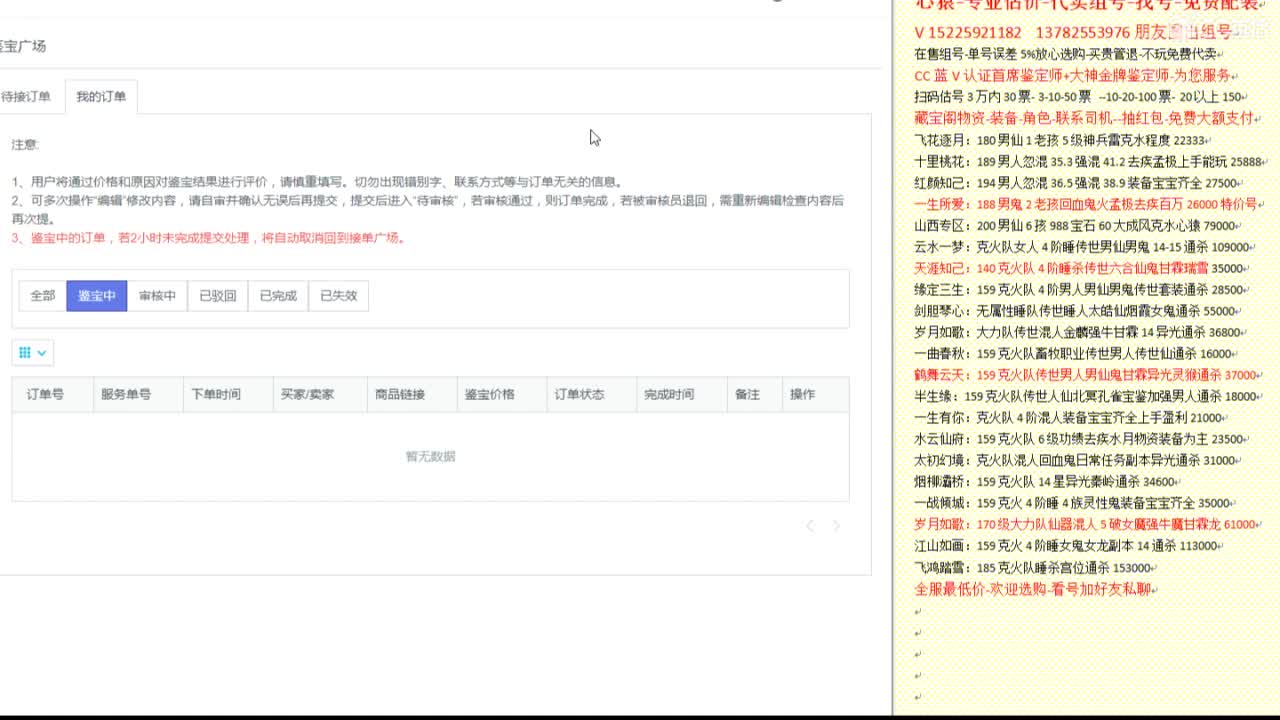
Task: Click the previous page arrow
Action: tap(809, 526)
